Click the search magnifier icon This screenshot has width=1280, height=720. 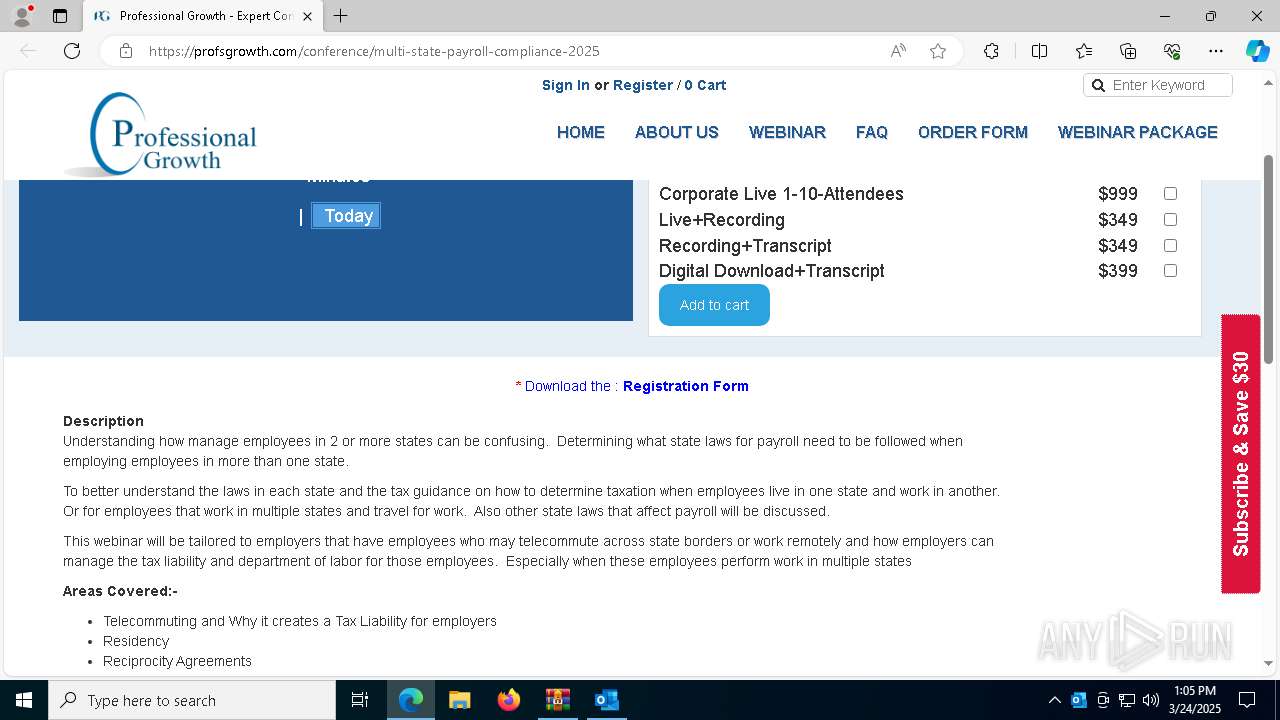coord(1098,85)
